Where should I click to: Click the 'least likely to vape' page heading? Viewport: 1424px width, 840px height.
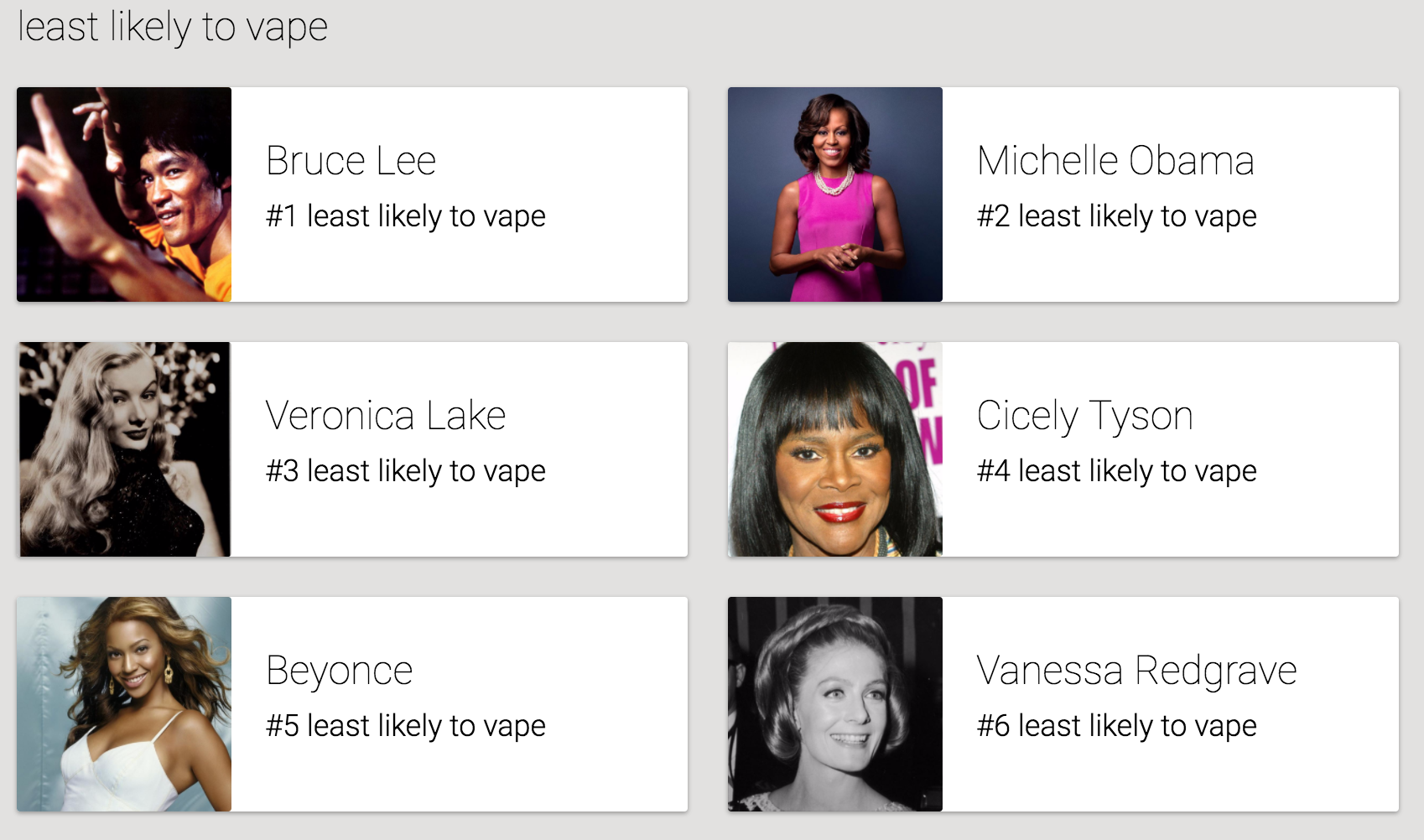pyautogui.click(x=173, y=27)
